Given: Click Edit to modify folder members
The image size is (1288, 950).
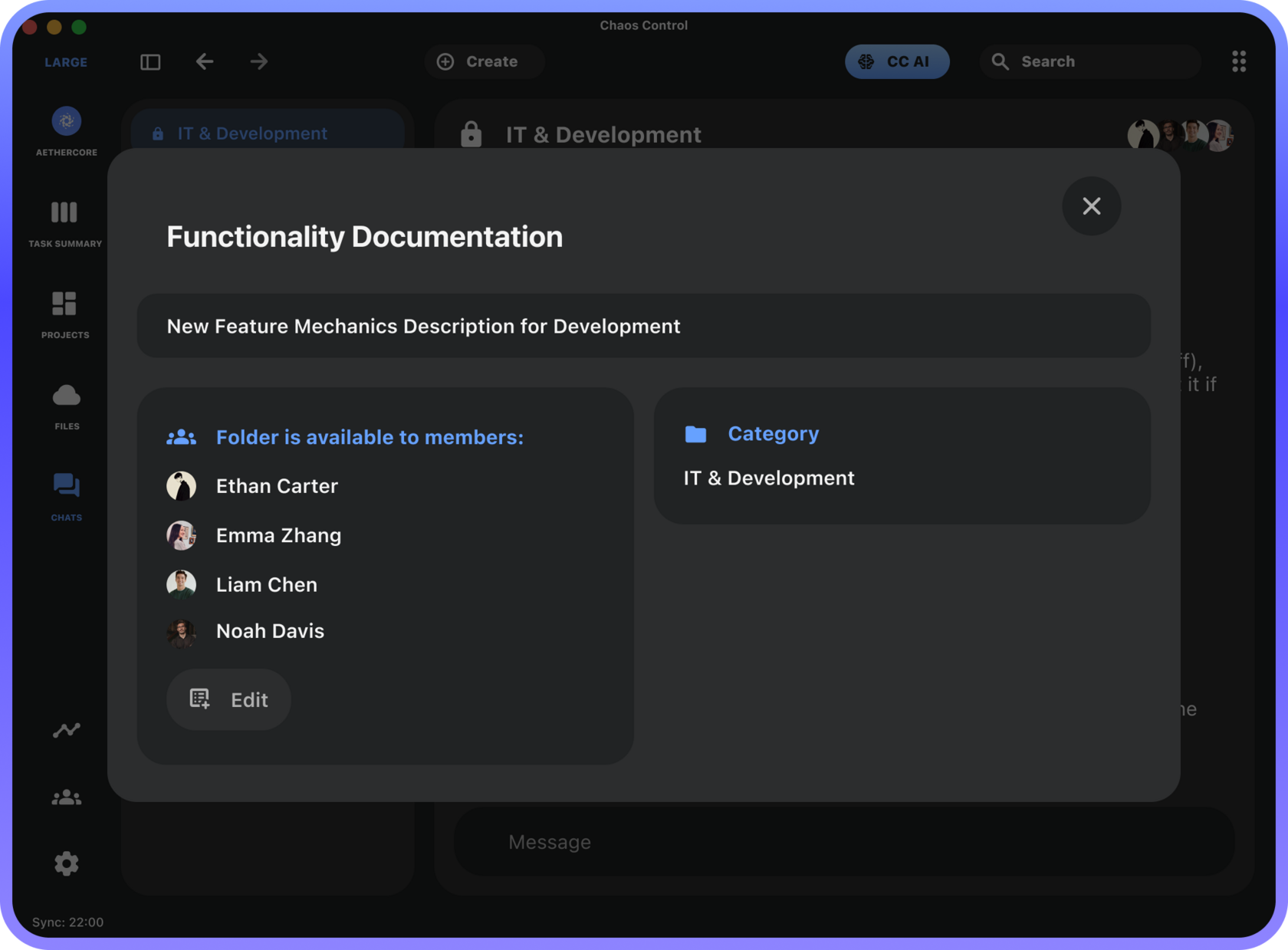Looking at the screenshot, I should [x=228, y=699].
